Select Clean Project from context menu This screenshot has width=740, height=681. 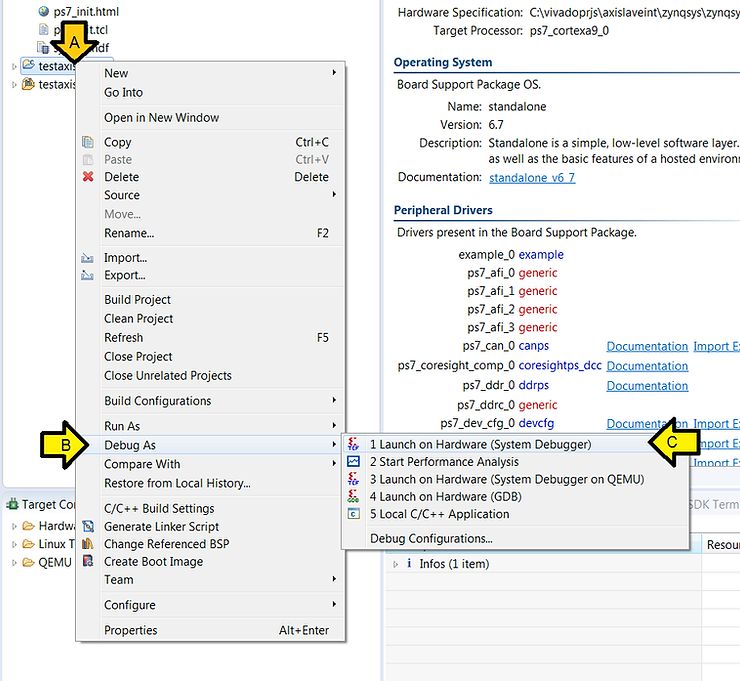pos(210,319)
